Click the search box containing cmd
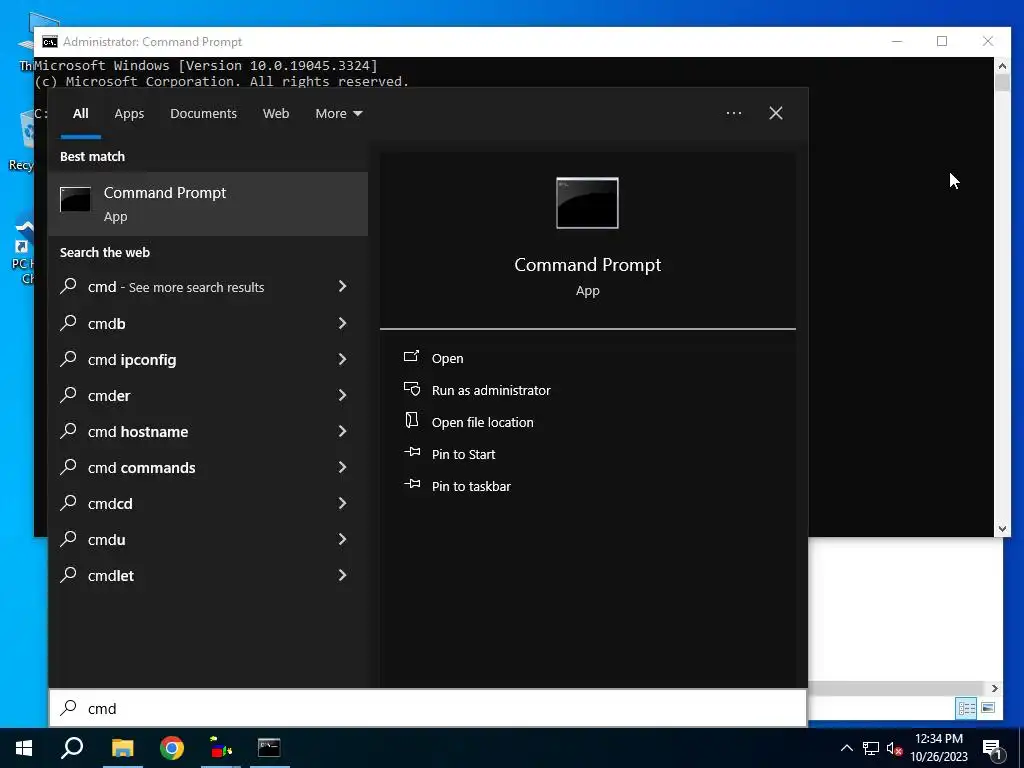This screenshot has height=768, width=1024. [x=428, y=708]
